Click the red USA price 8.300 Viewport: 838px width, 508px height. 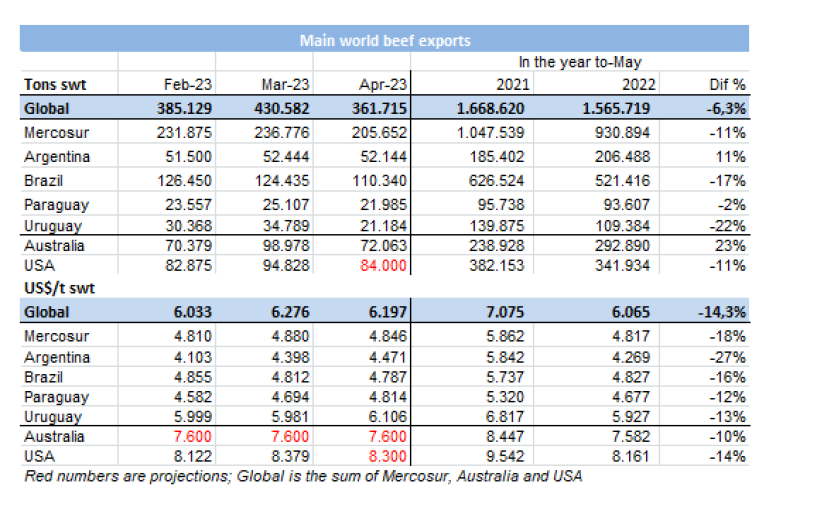(381, 456)
